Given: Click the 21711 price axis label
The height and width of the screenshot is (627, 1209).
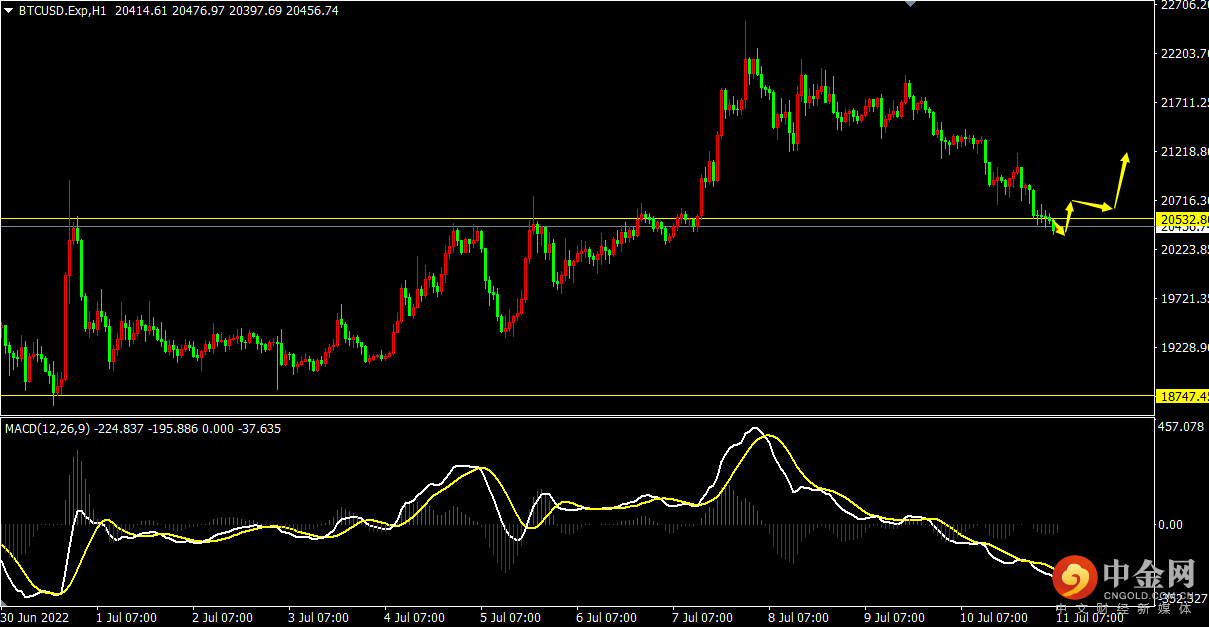Looking at the screenshot, I should (x=1184, y=103).
